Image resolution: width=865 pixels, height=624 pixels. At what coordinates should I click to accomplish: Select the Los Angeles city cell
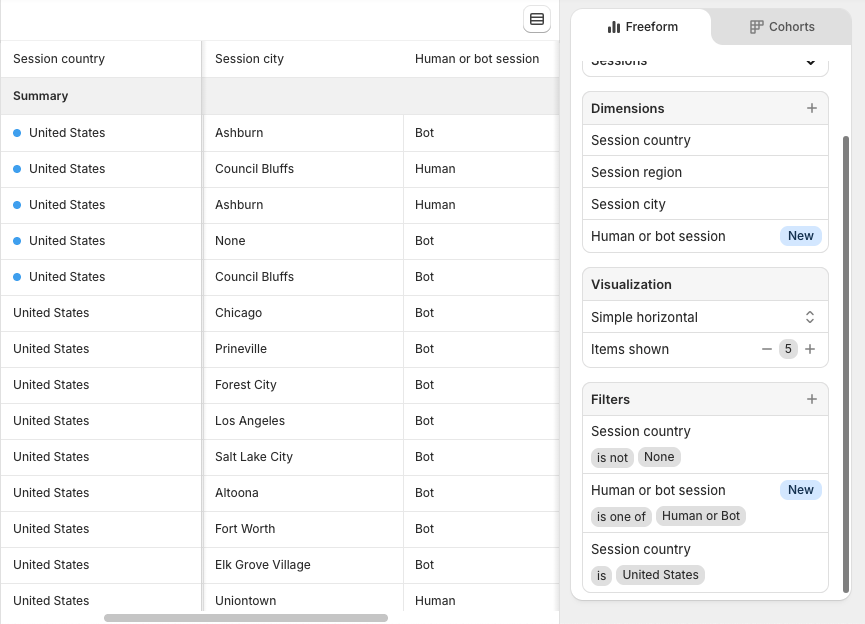(x=303, y=421)
